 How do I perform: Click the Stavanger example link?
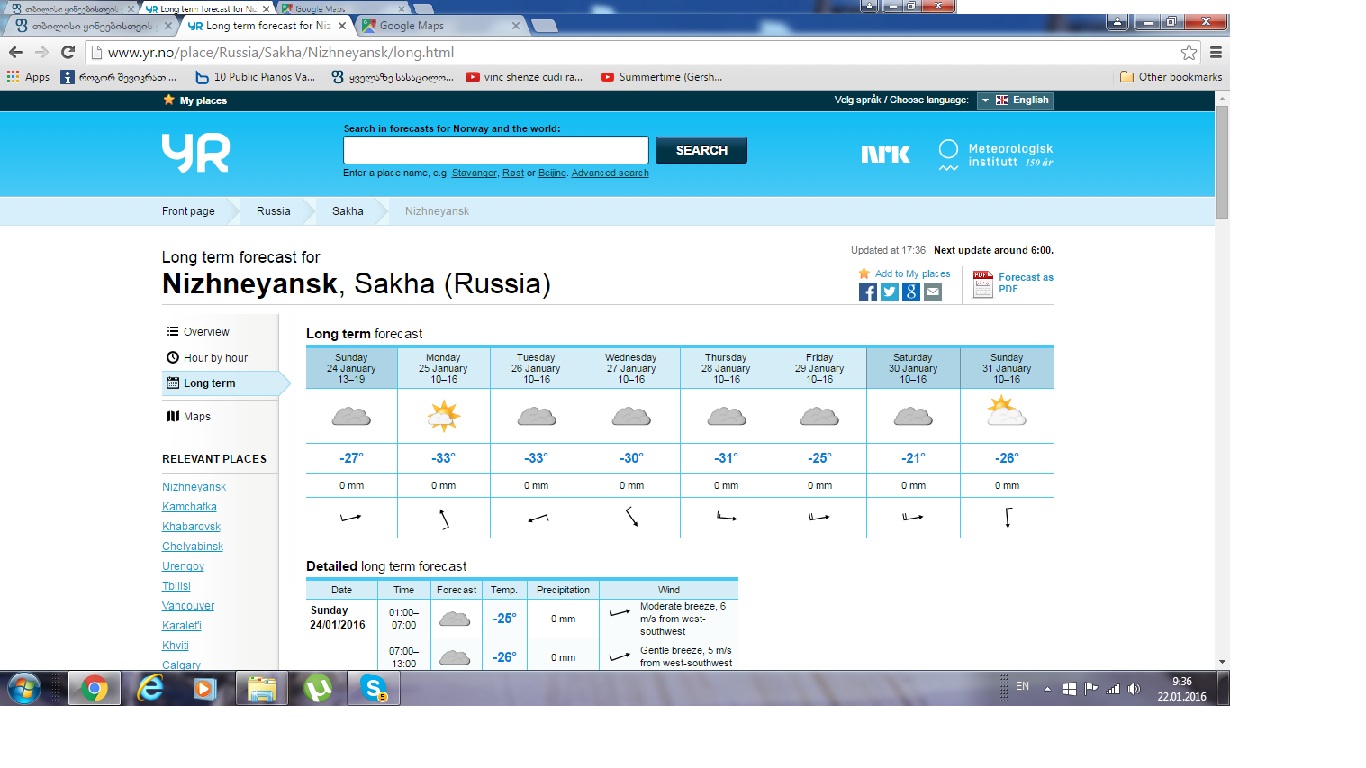click(474, 173)
